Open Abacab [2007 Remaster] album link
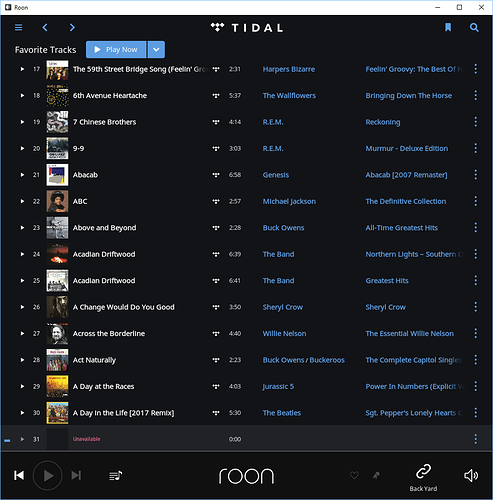The image size is (493, 500). 406,175
